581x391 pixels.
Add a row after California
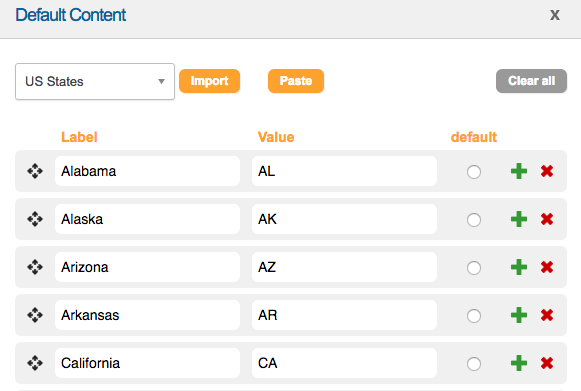519,363
